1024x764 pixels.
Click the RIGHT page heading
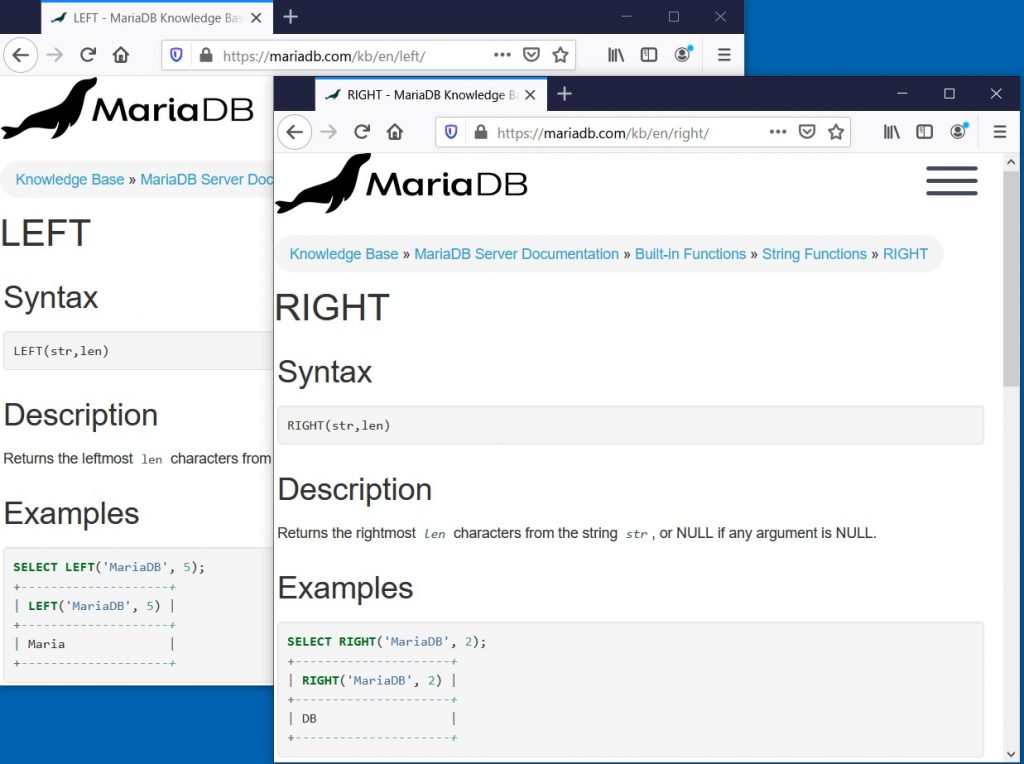point(332,308)
